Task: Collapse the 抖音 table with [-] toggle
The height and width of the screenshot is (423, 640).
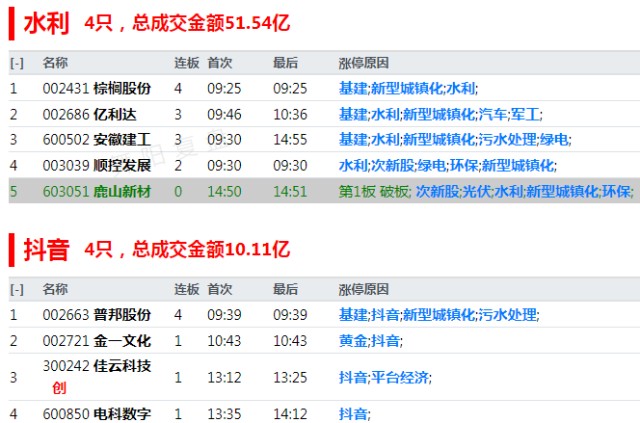Action: click(x=17, y=289)
